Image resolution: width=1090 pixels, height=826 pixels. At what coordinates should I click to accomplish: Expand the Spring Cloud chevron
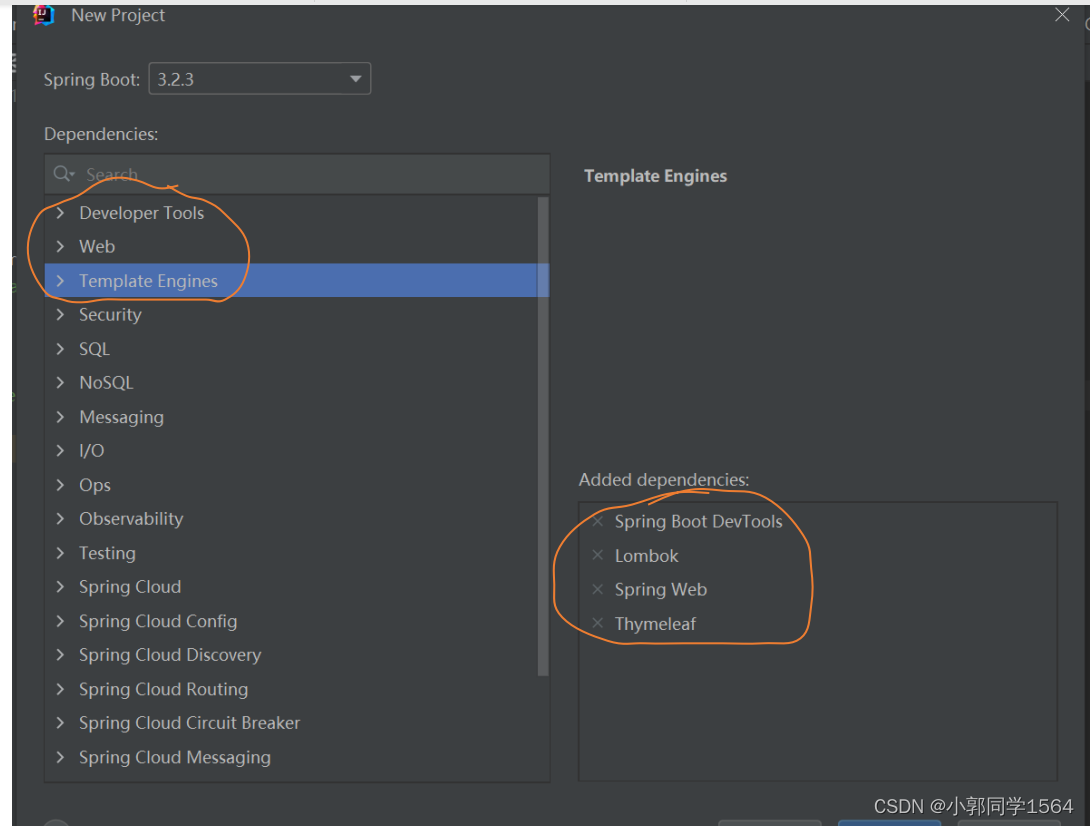coord(60,587)
